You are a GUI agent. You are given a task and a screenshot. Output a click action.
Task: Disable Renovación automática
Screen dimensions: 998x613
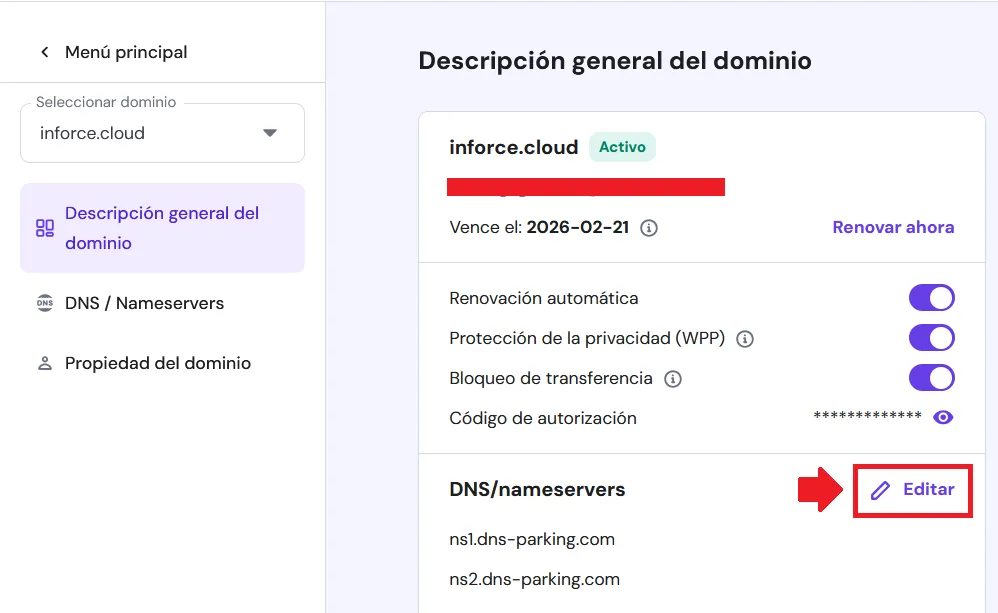931,297
